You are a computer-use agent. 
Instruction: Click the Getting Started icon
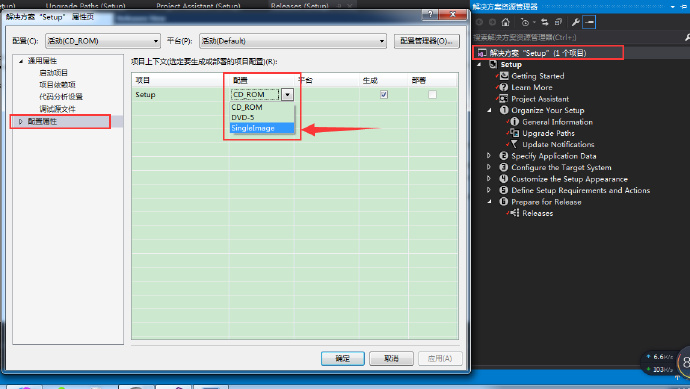tap(504, 76)
